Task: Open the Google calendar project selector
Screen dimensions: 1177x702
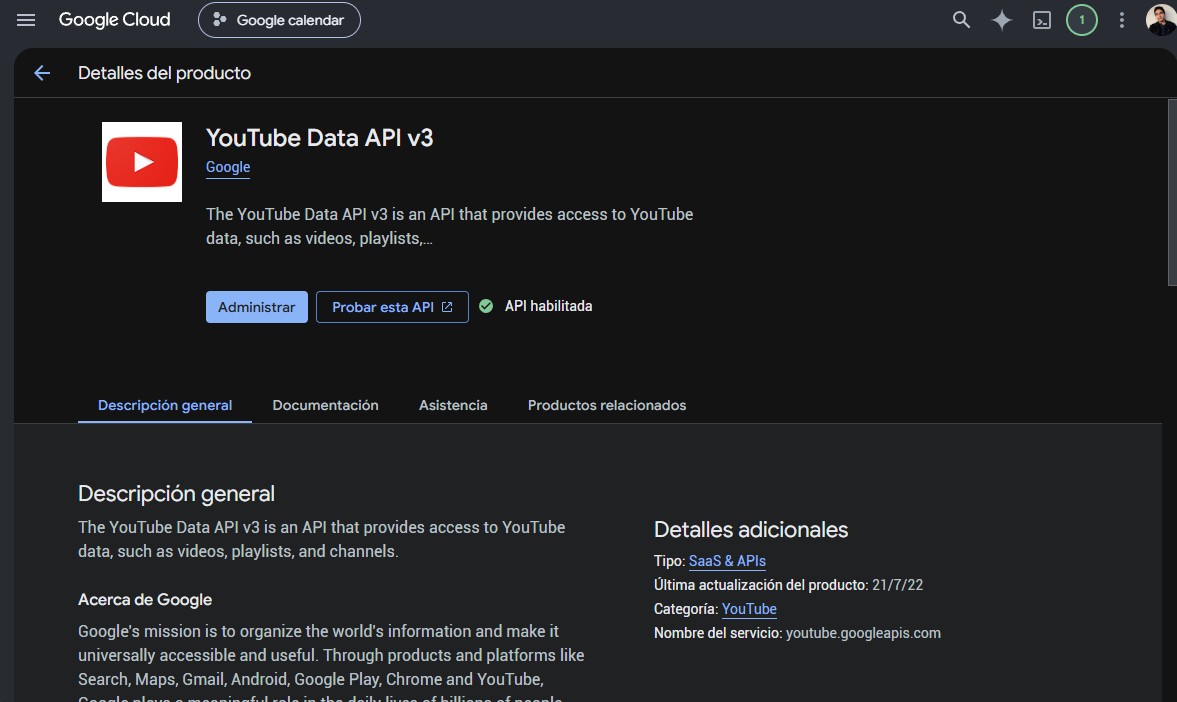Action: [279, 20]
